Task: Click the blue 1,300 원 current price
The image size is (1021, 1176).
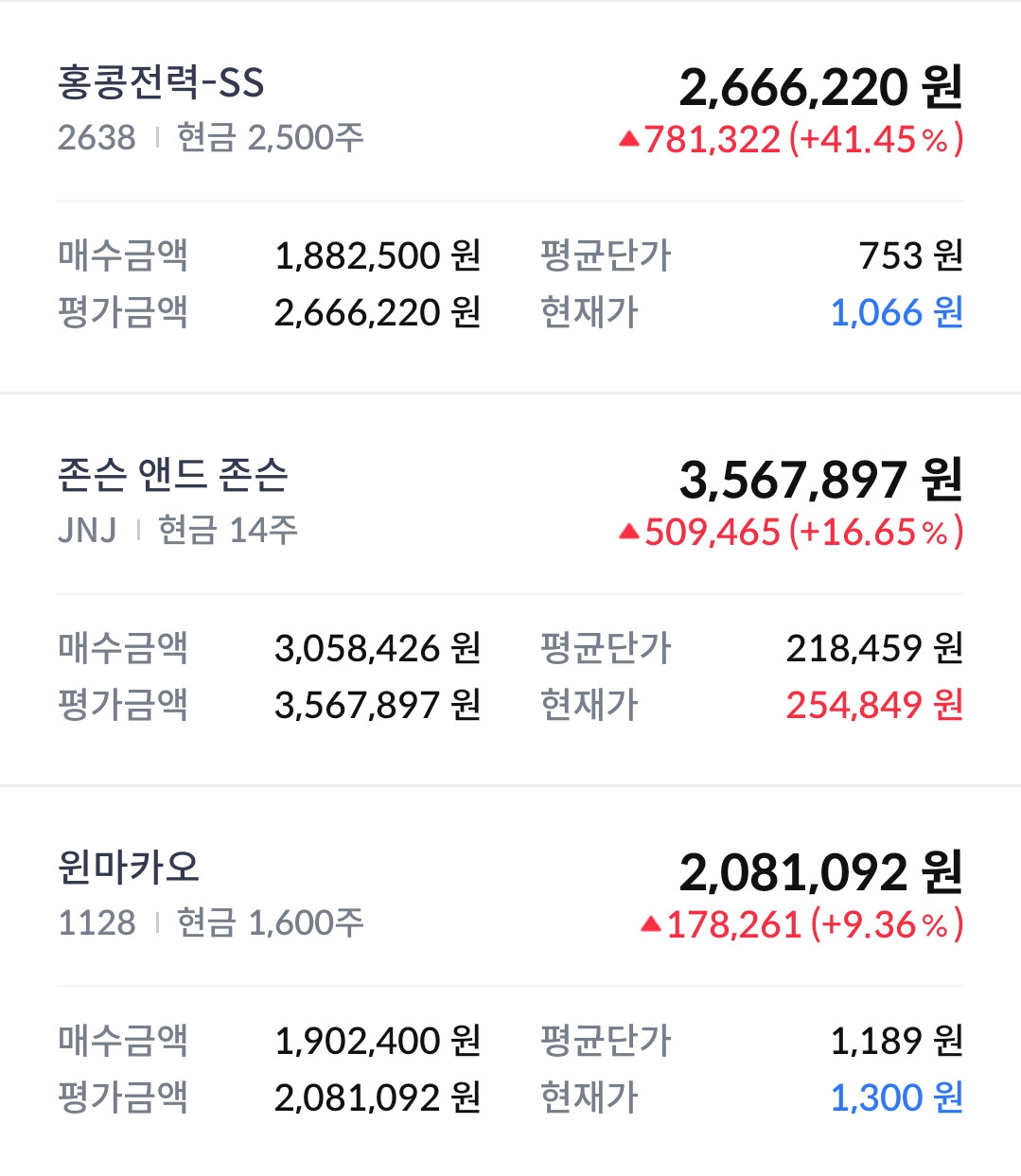Action: pos(896,1097)
